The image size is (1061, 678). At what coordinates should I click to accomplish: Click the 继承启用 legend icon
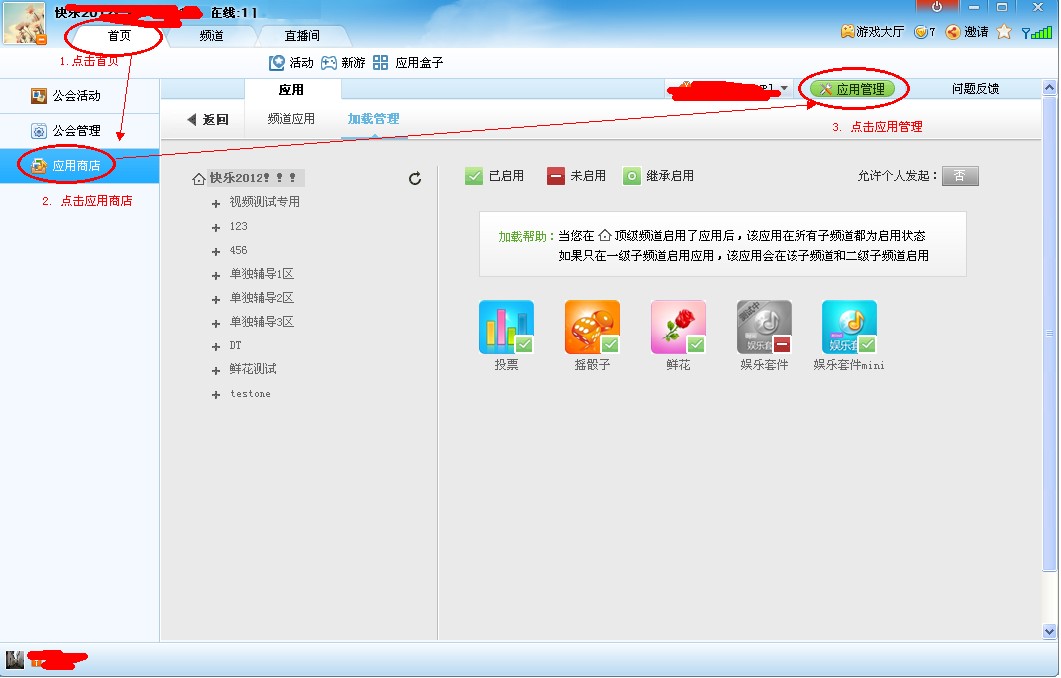pos(631,177)
